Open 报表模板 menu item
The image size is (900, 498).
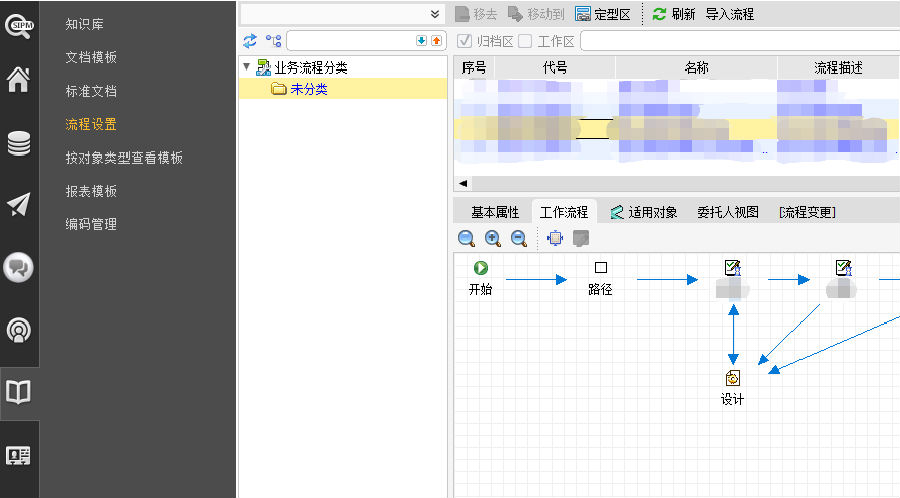coord(91,191)
